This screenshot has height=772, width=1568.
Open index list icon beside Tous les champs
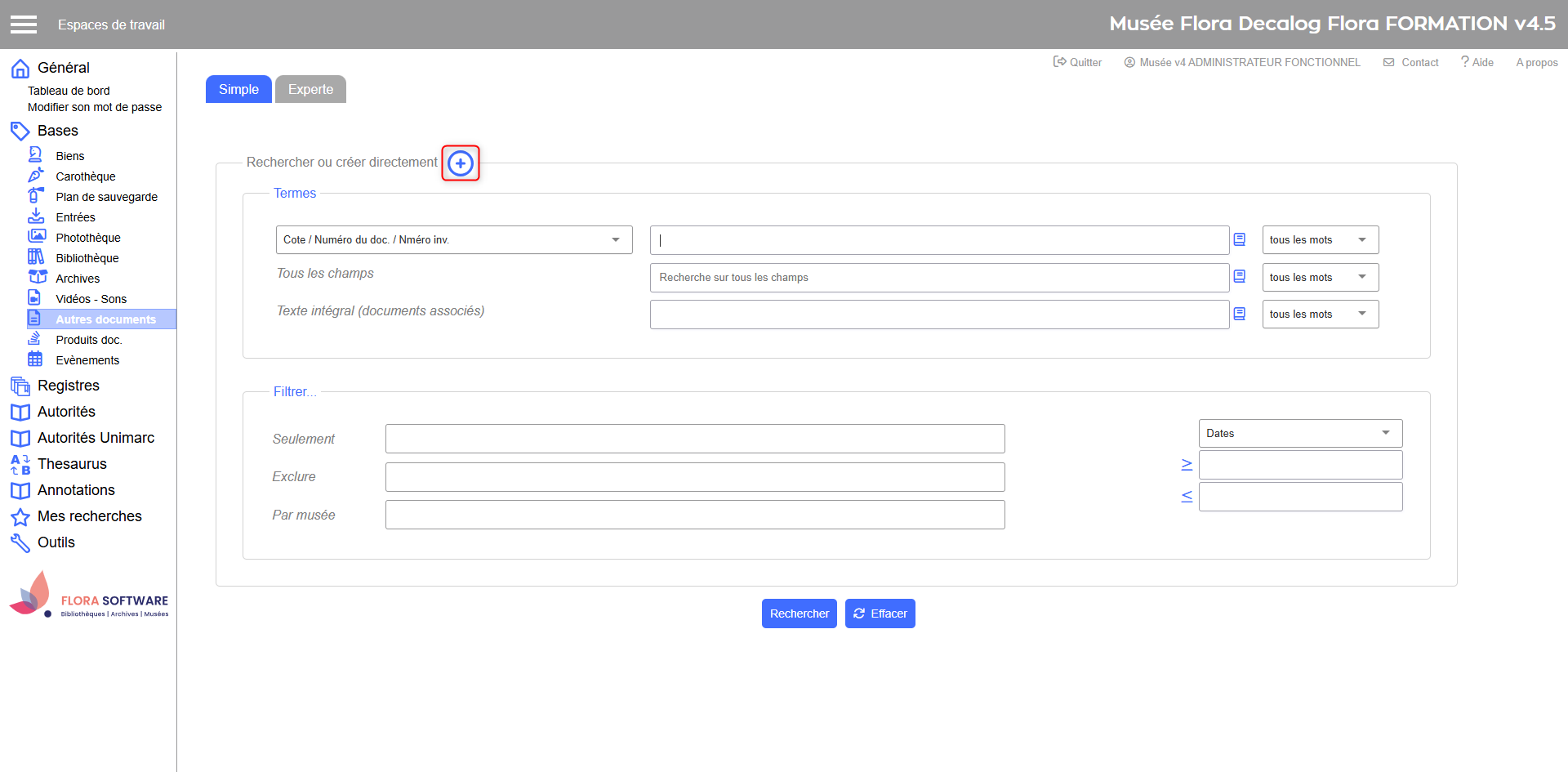click(x=1239, y=277)
